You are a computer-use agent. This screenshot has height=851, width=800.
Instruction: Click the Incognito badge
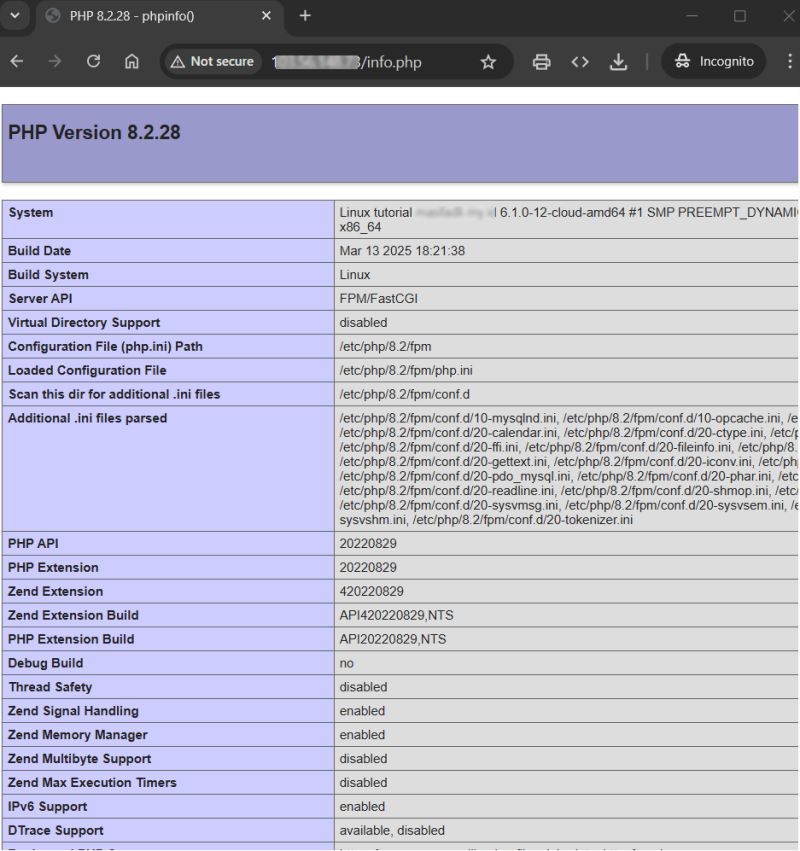tap(713, 61)
